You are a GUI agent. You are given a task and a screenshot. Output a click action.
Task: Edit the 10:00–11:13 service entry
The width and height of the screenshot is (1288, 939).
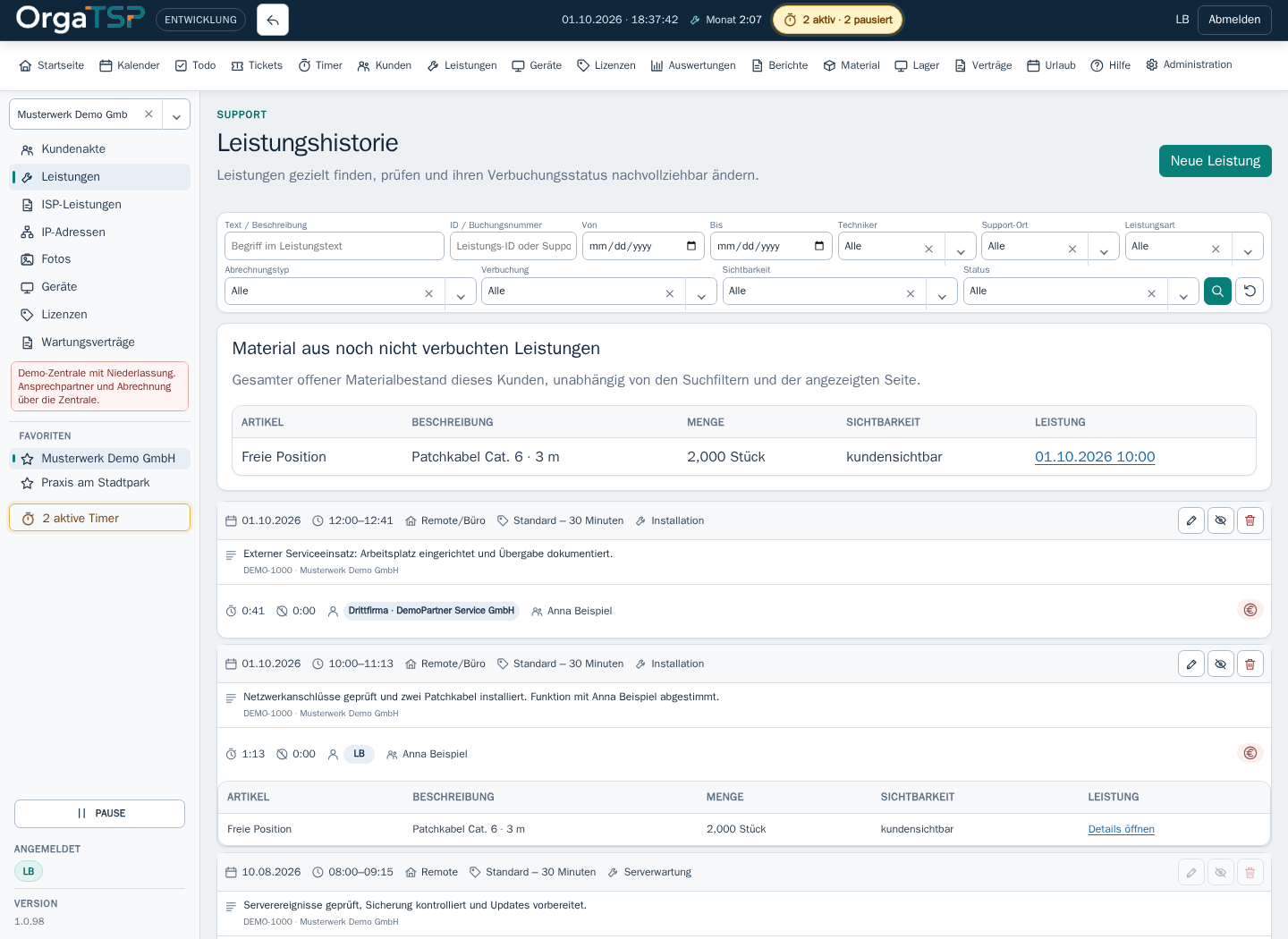[x=1191, y=664]
